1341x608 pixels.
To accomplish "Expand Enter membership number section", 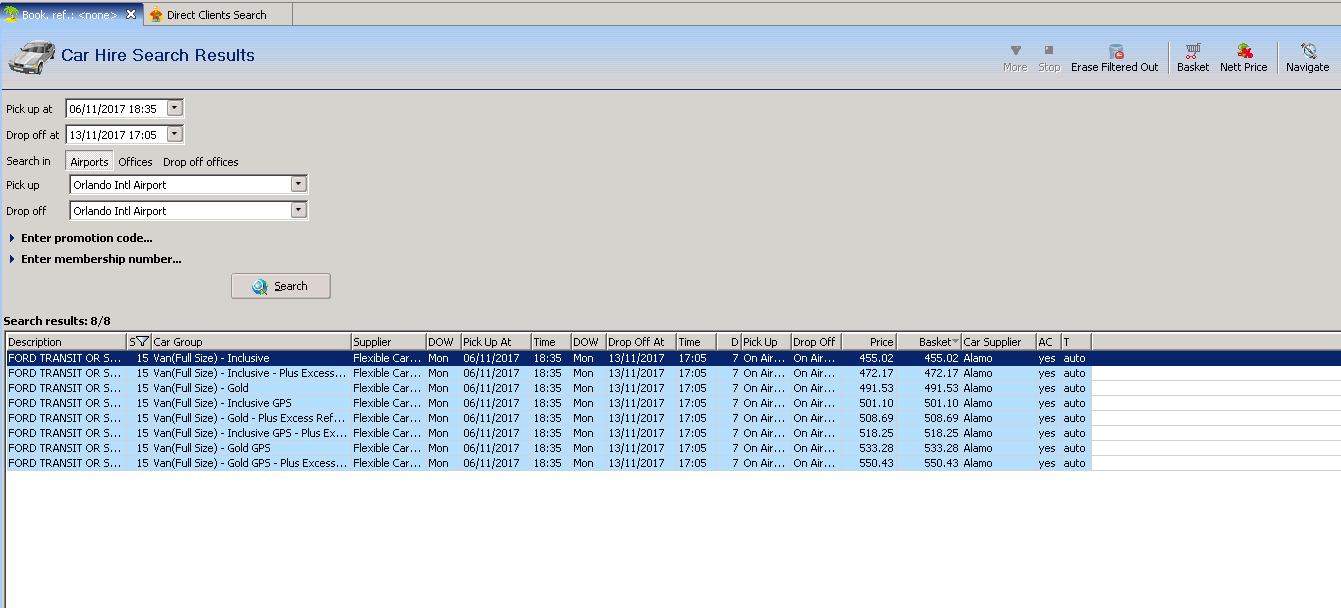I will pyautogui.click(x=95, y=259).
